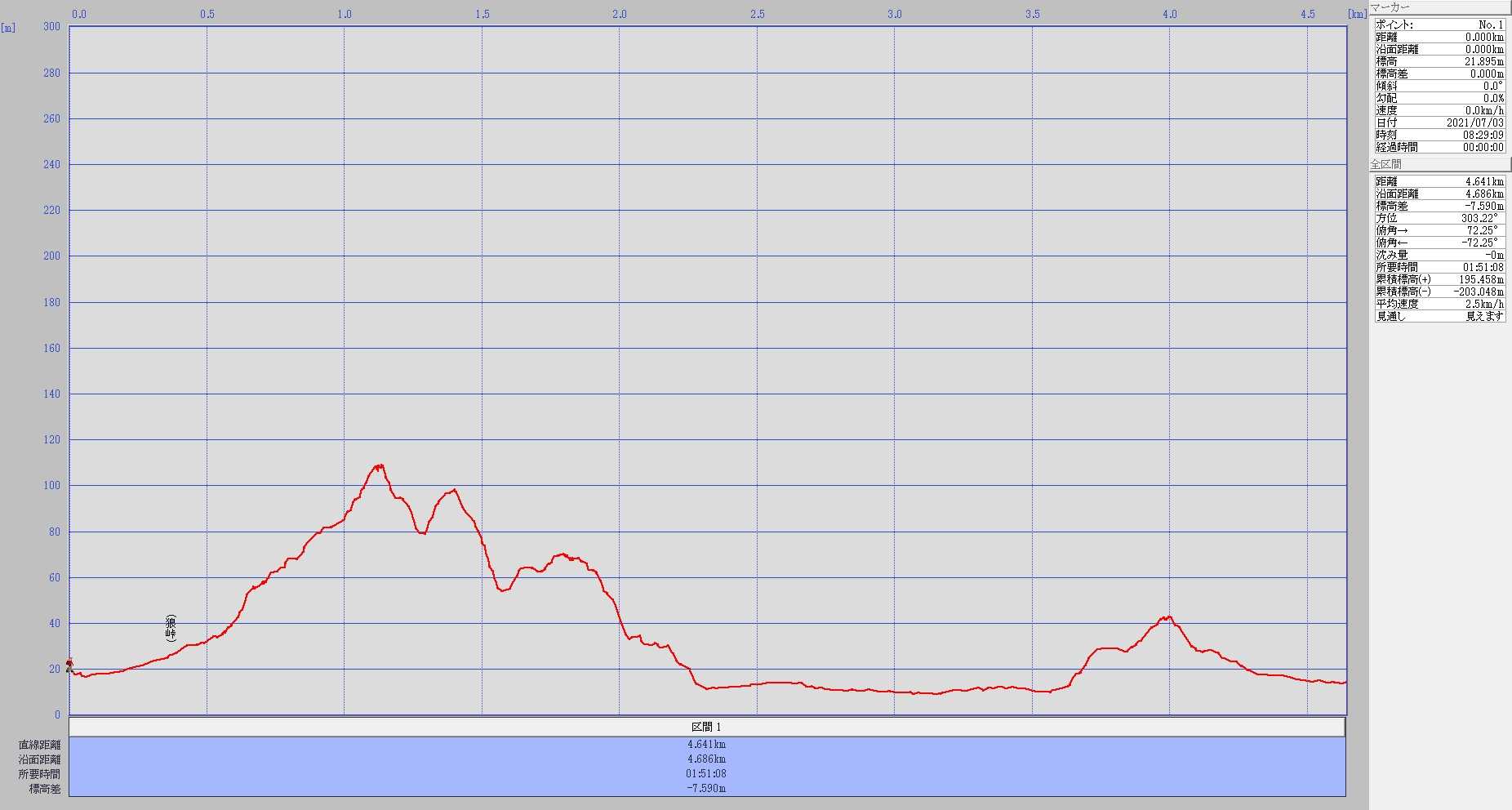
Task: Select the 累積標高(-) -203.048m row
Action: tap(1439, 292)
